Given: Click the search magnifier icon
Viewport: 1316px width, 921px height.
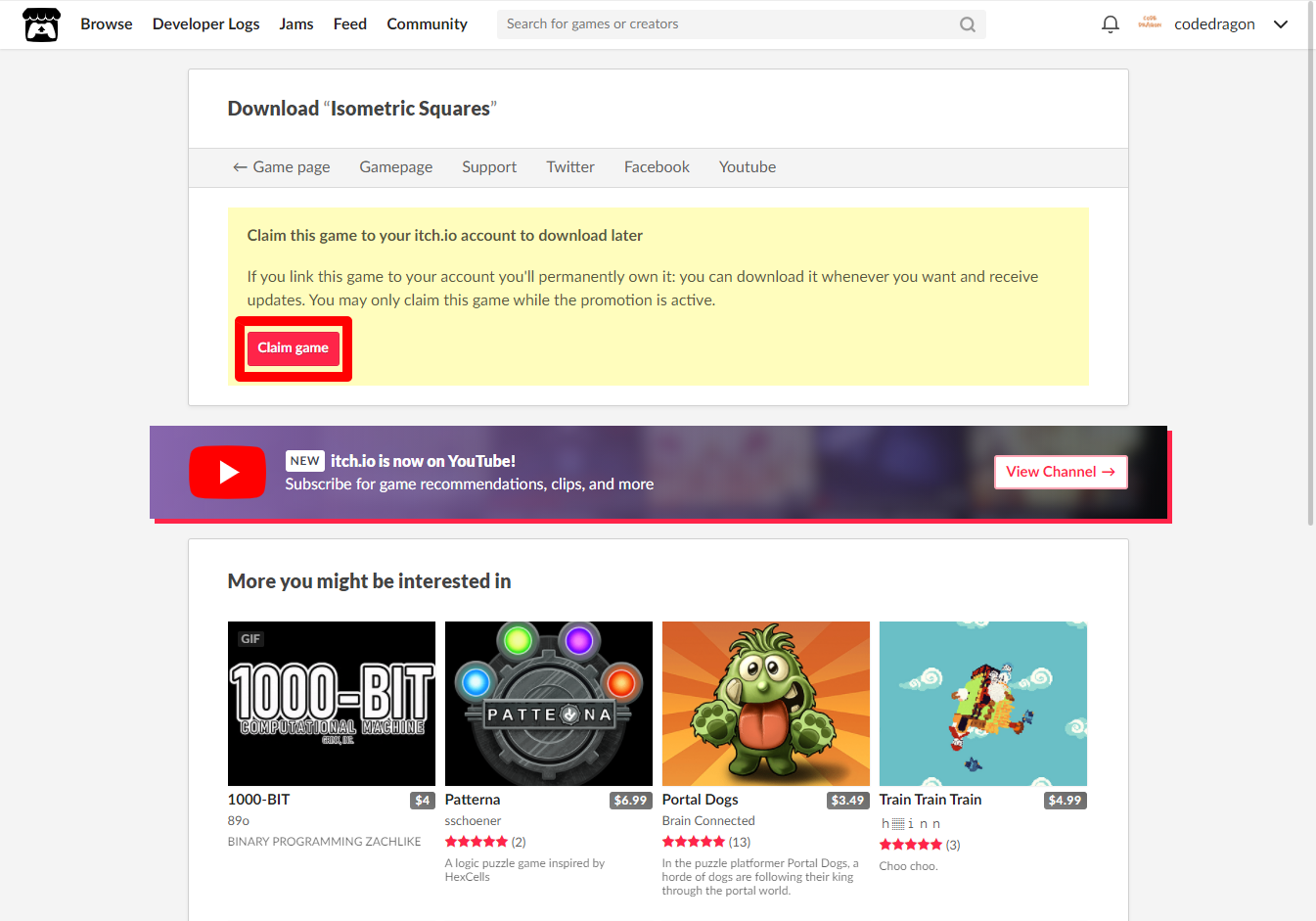Looking at the screenshot, I should (x=967, y=24).
